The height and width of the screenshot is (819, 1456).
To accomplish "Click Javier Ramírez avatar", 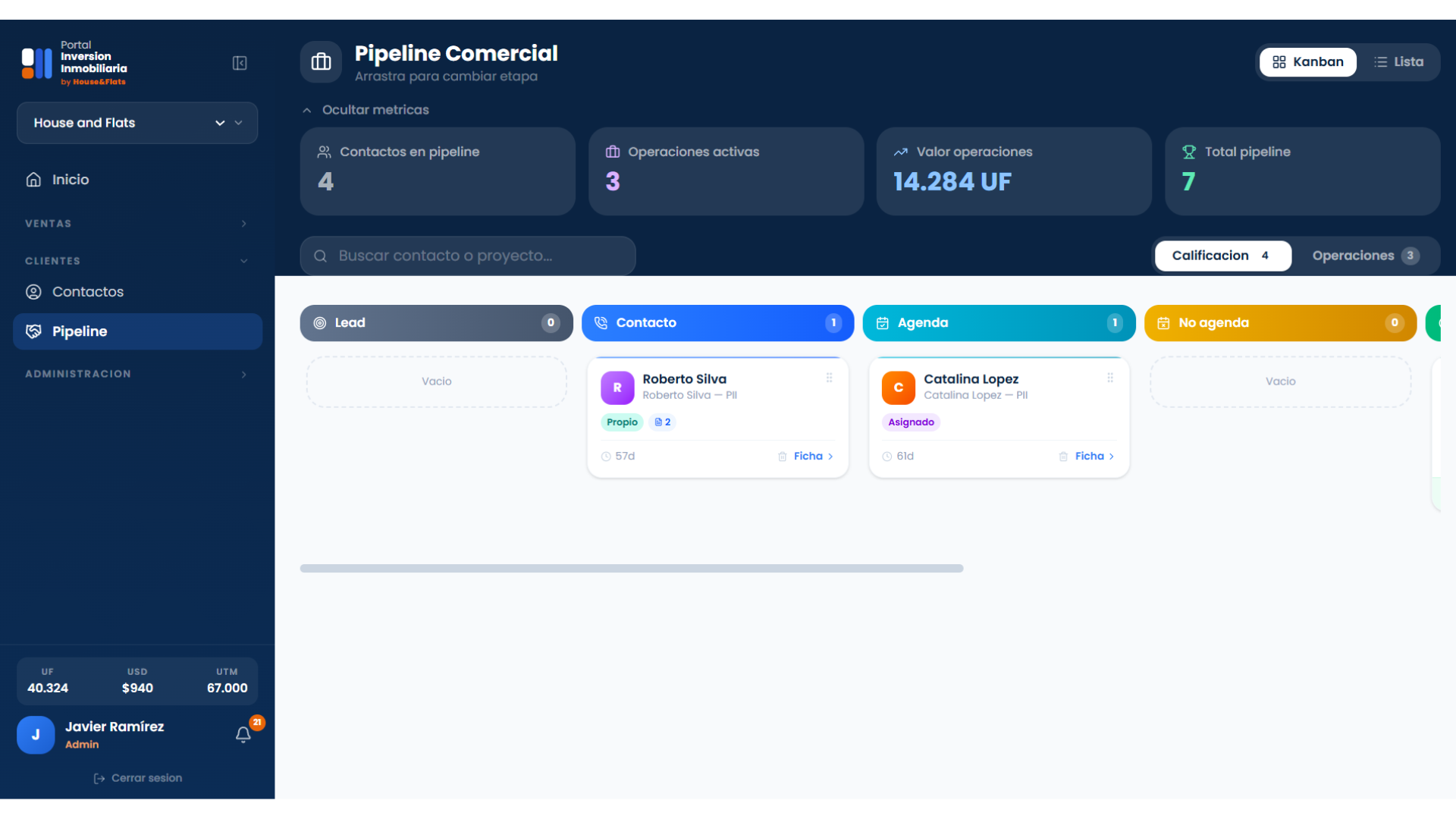I will 36,735.
